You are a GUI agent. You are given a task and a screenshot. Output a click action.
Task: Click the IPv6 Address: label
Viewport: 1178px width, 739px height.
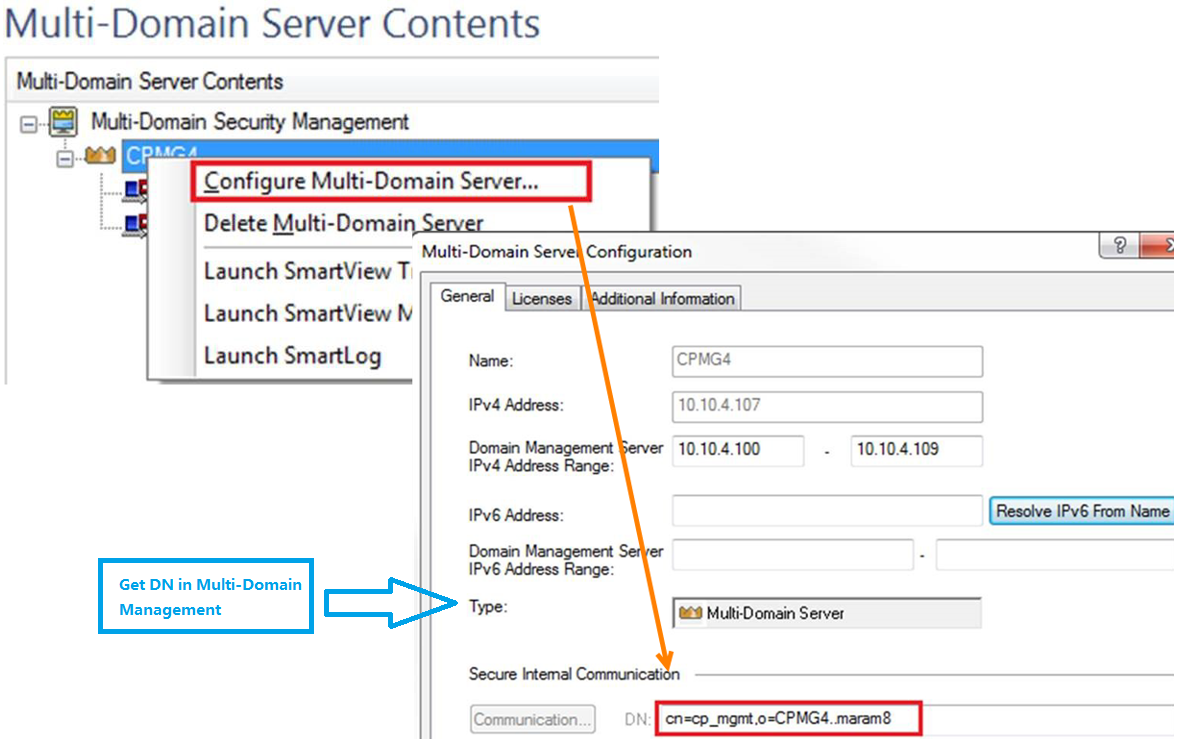(x=516, y=515)
